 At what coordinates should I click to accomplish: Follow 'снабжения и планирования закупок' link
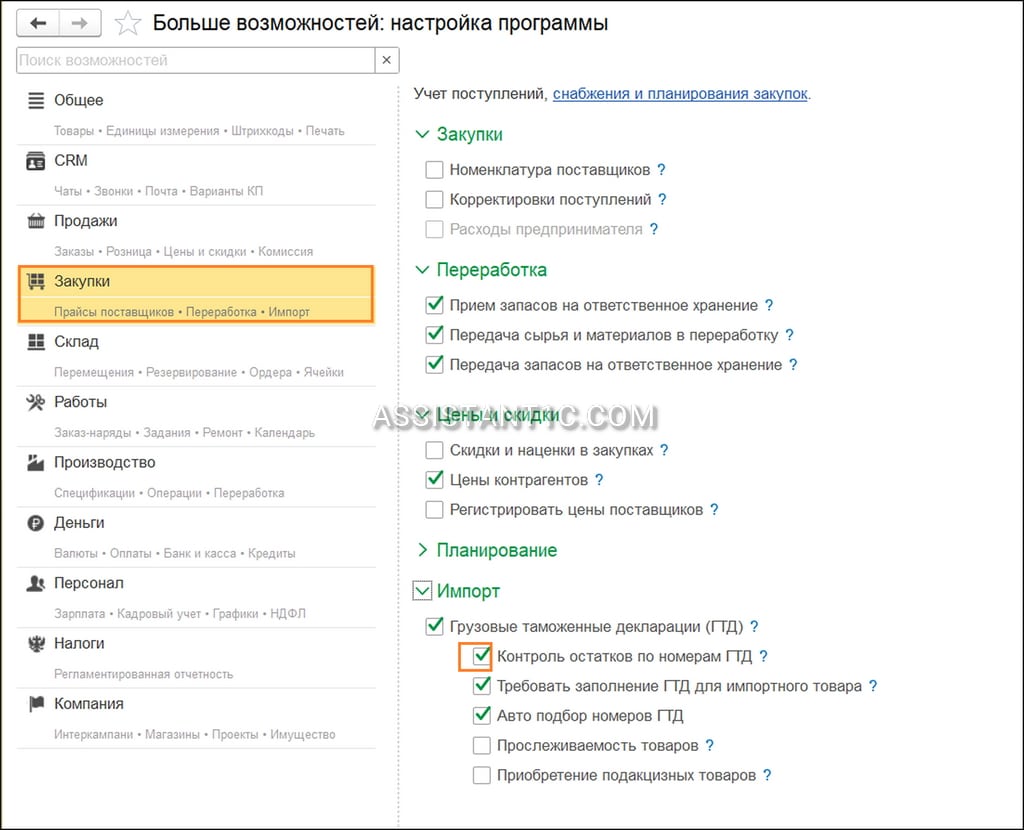(x=680, y=94)
